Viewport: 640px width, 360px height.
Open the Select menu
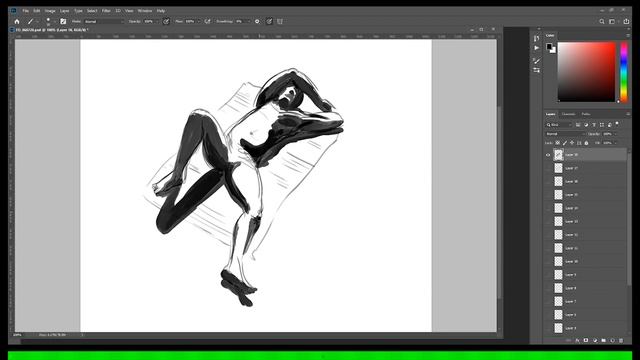coord(92,11)
